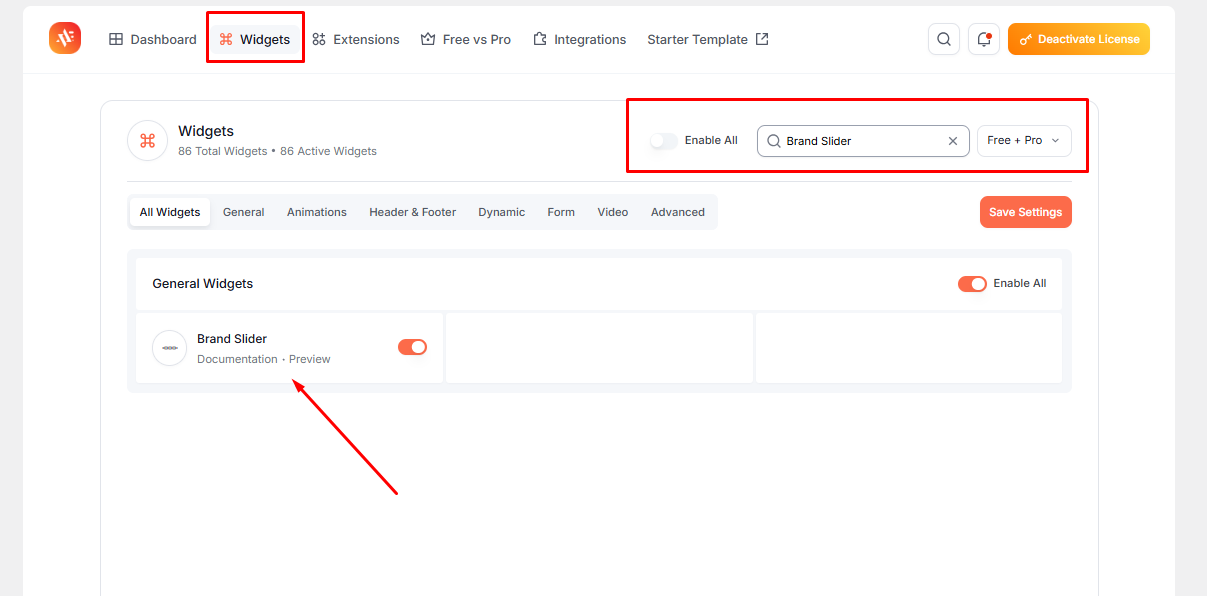1207x596 pixels.
Task: Open Brand Slider Preview link
Action: point(310,359)
